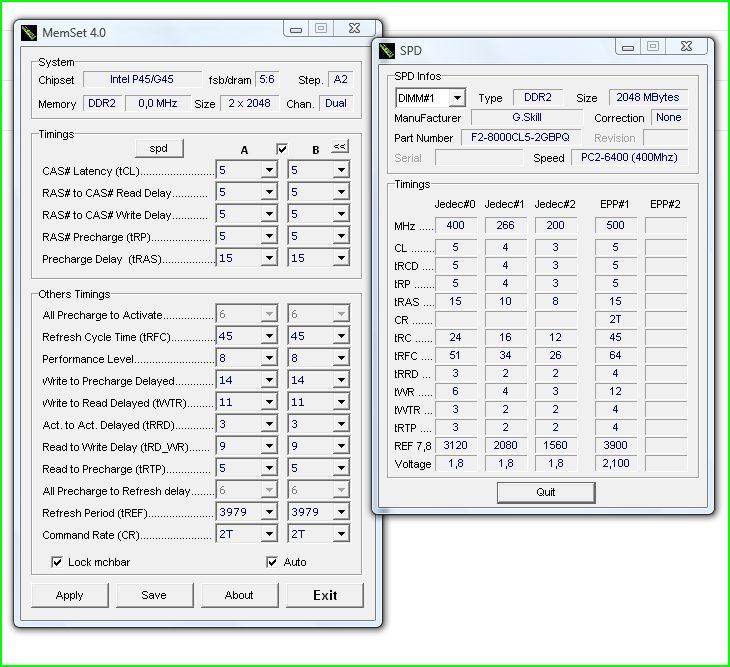
Task: Click the Correction field showing None
Action: pos(669,117)
